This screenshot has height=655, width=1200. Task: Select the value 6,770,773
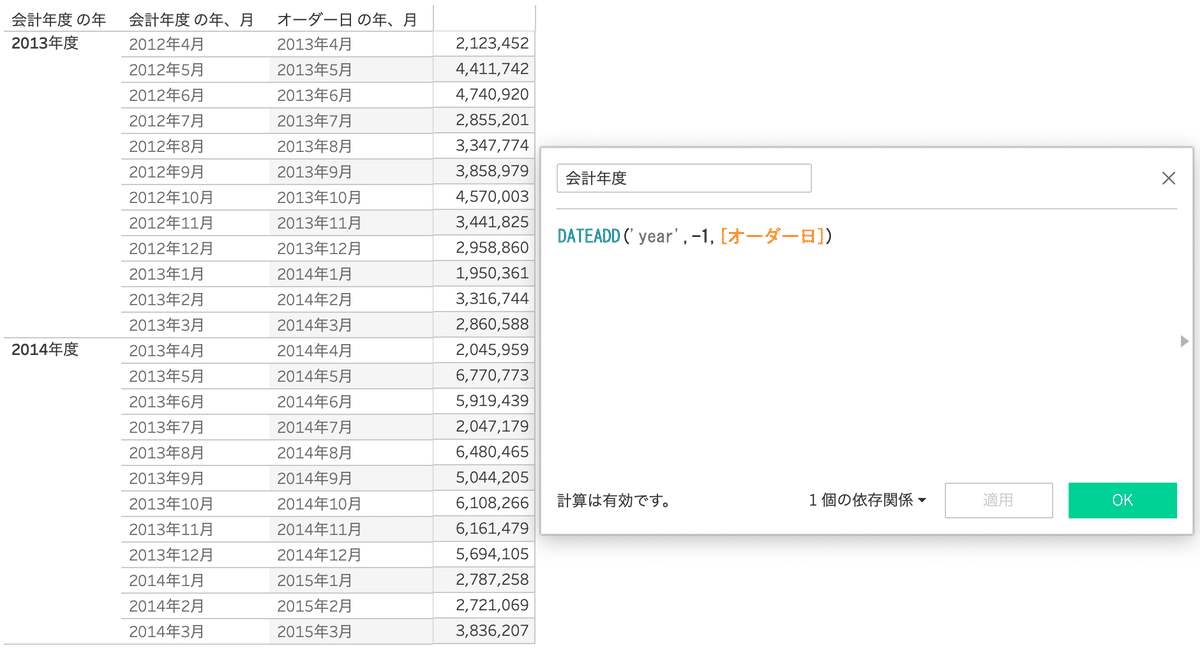[x=492, y=375]
